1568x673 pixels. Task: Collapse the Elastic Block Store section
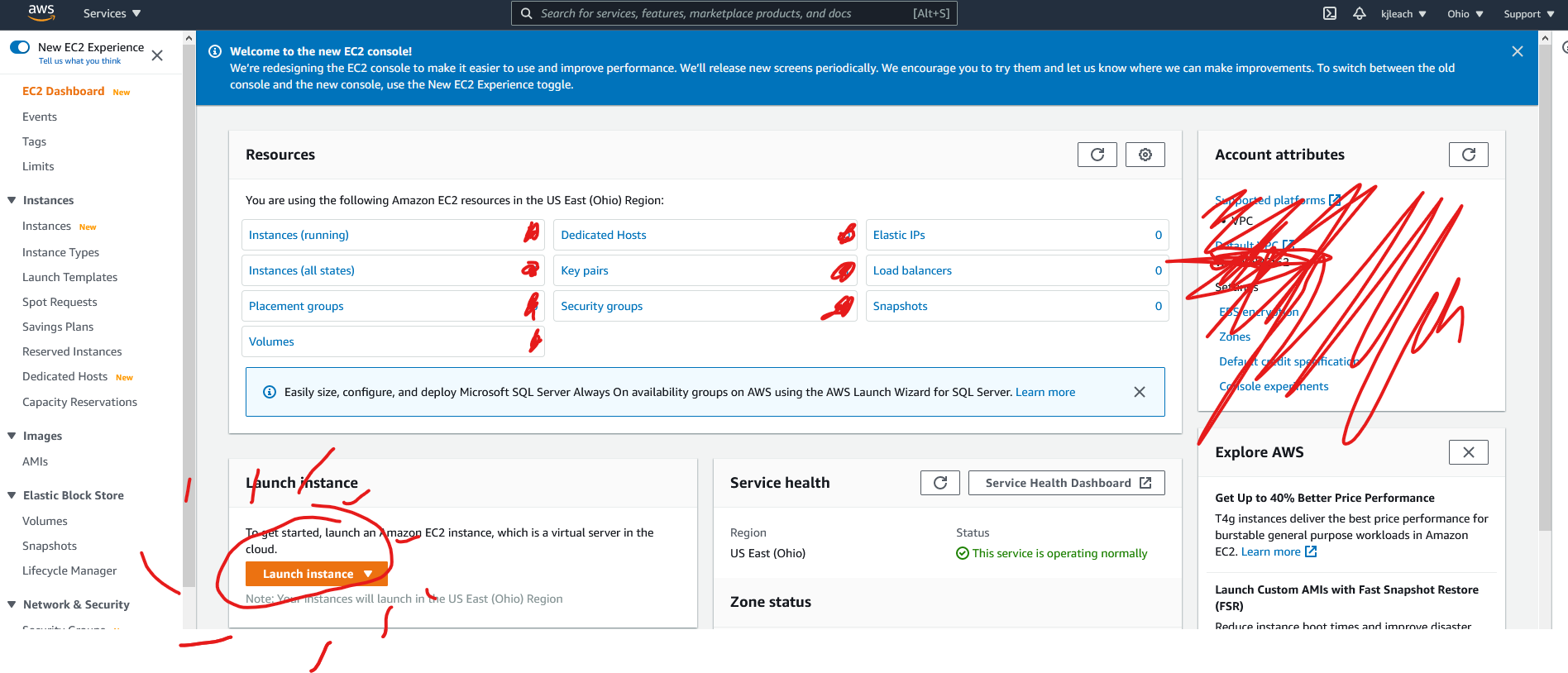point(12,495)
